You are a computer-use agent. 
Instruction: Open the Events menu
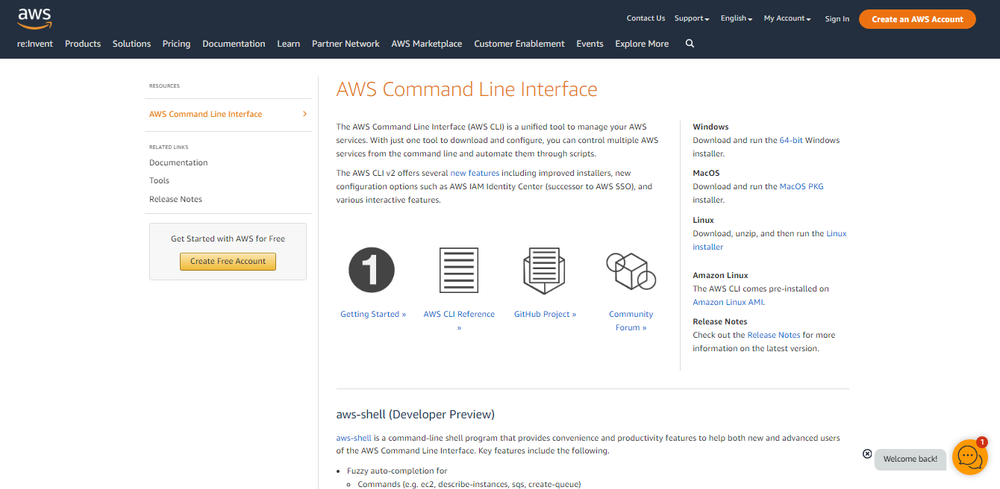[590, 43]
